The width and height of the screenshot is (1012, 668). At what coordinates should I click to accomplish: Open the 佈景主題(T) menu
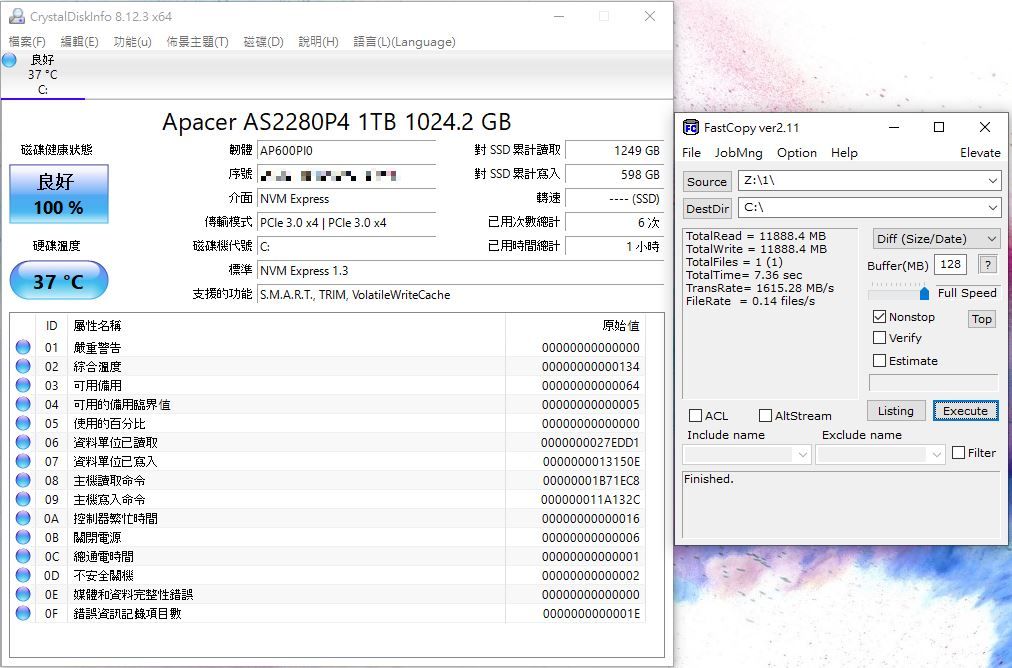(x=197, y=42)
